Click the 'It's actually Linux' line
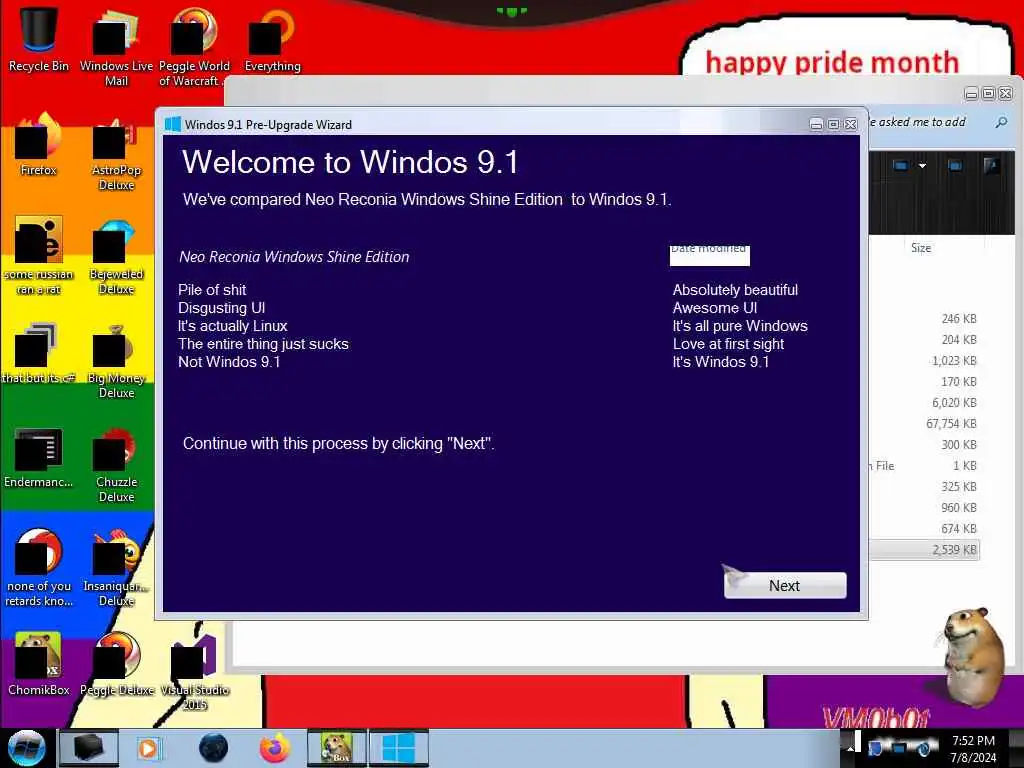This screenshot has width=1024, height=768. coord(232,326)
